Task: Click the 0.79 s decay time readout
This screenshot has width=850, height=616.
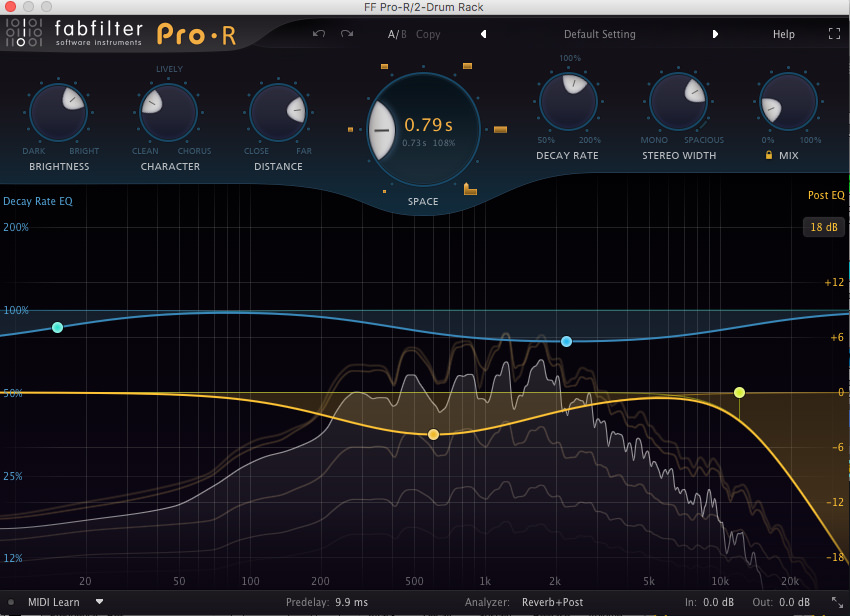Action: click(x=428, y=125)
